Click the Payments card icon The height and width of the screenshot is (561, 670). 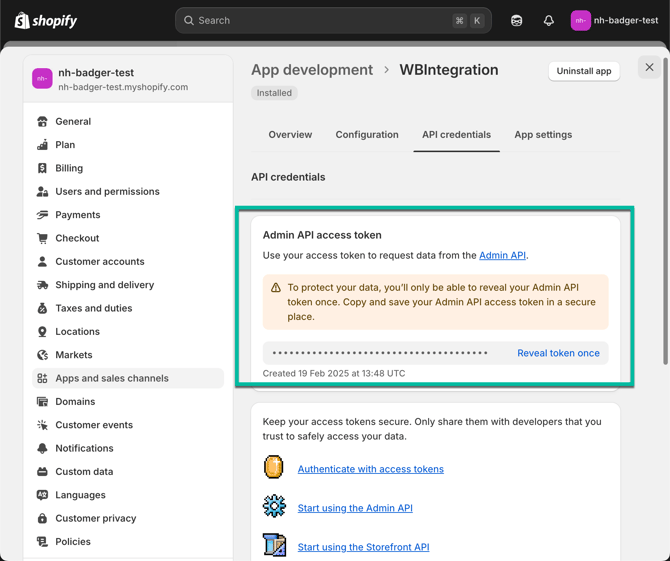point(42,214)
